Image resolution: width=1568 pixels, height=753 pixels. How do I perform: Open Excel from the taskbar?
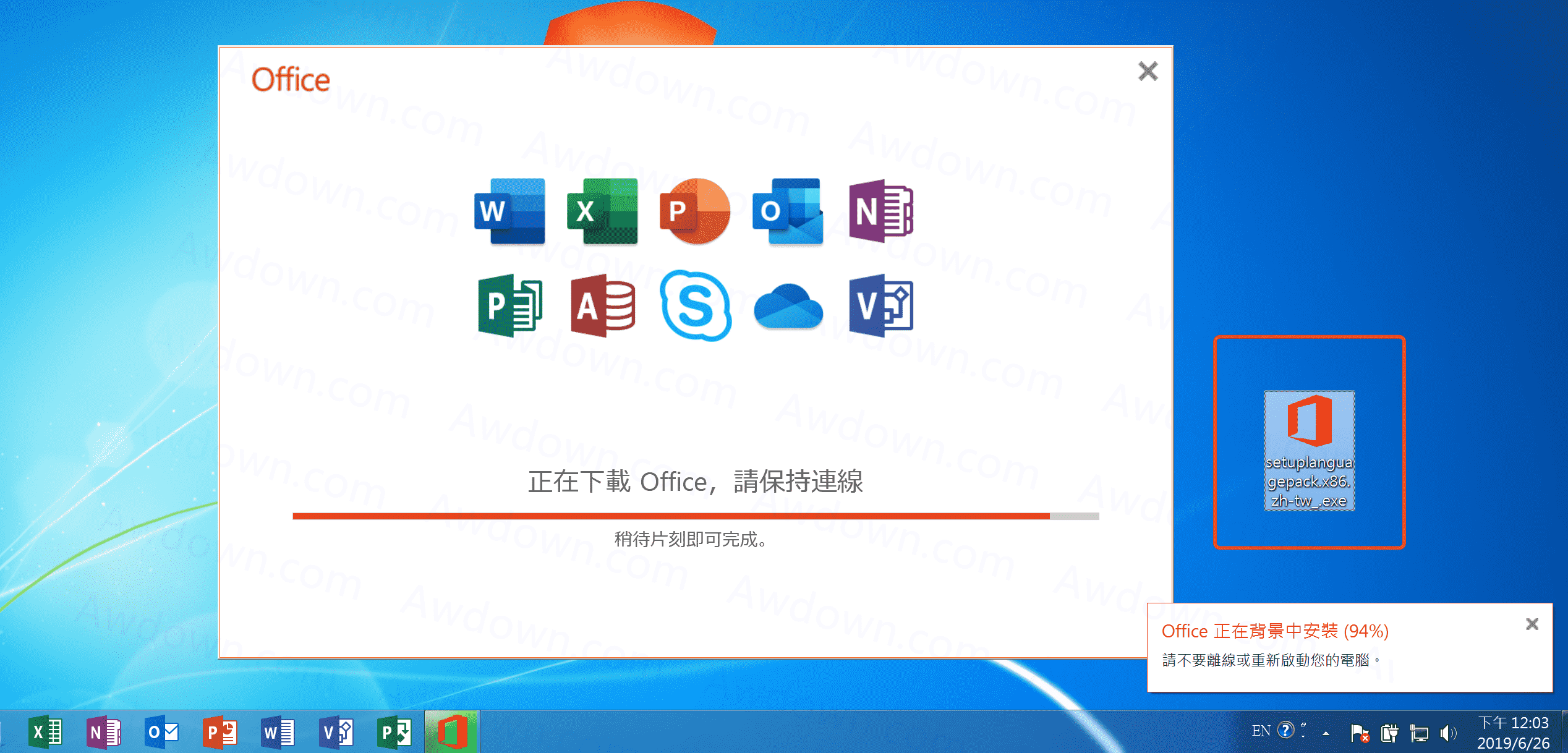pyautogui.click(x=45, y=733)
